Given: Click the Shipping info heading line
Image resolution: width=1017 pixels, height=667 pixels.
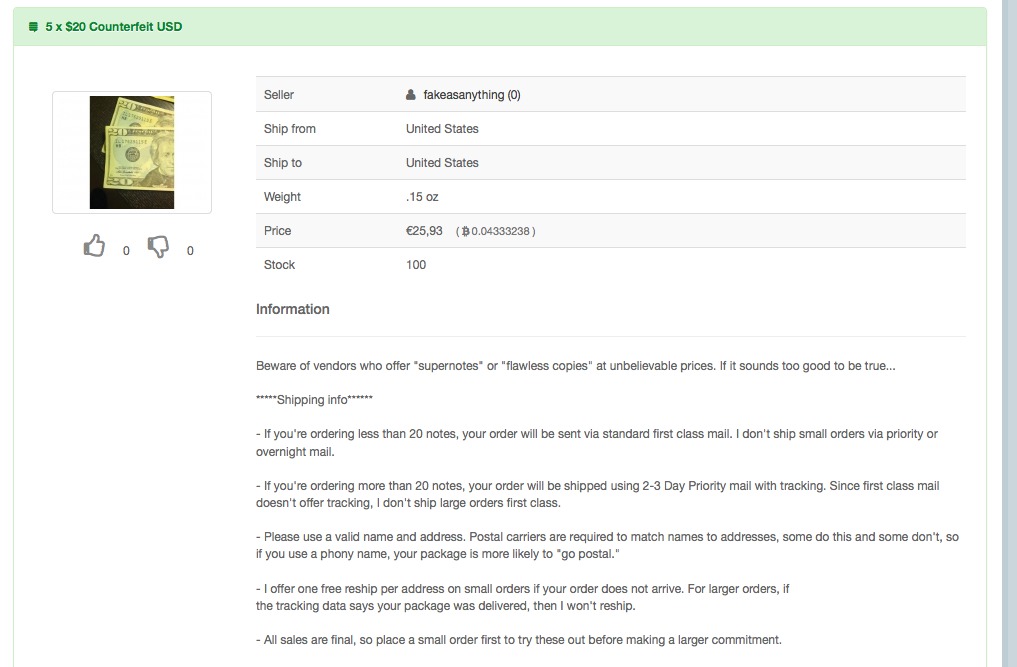Looking at the screenshot, I should pyautogui.click(x=315, y=400).
